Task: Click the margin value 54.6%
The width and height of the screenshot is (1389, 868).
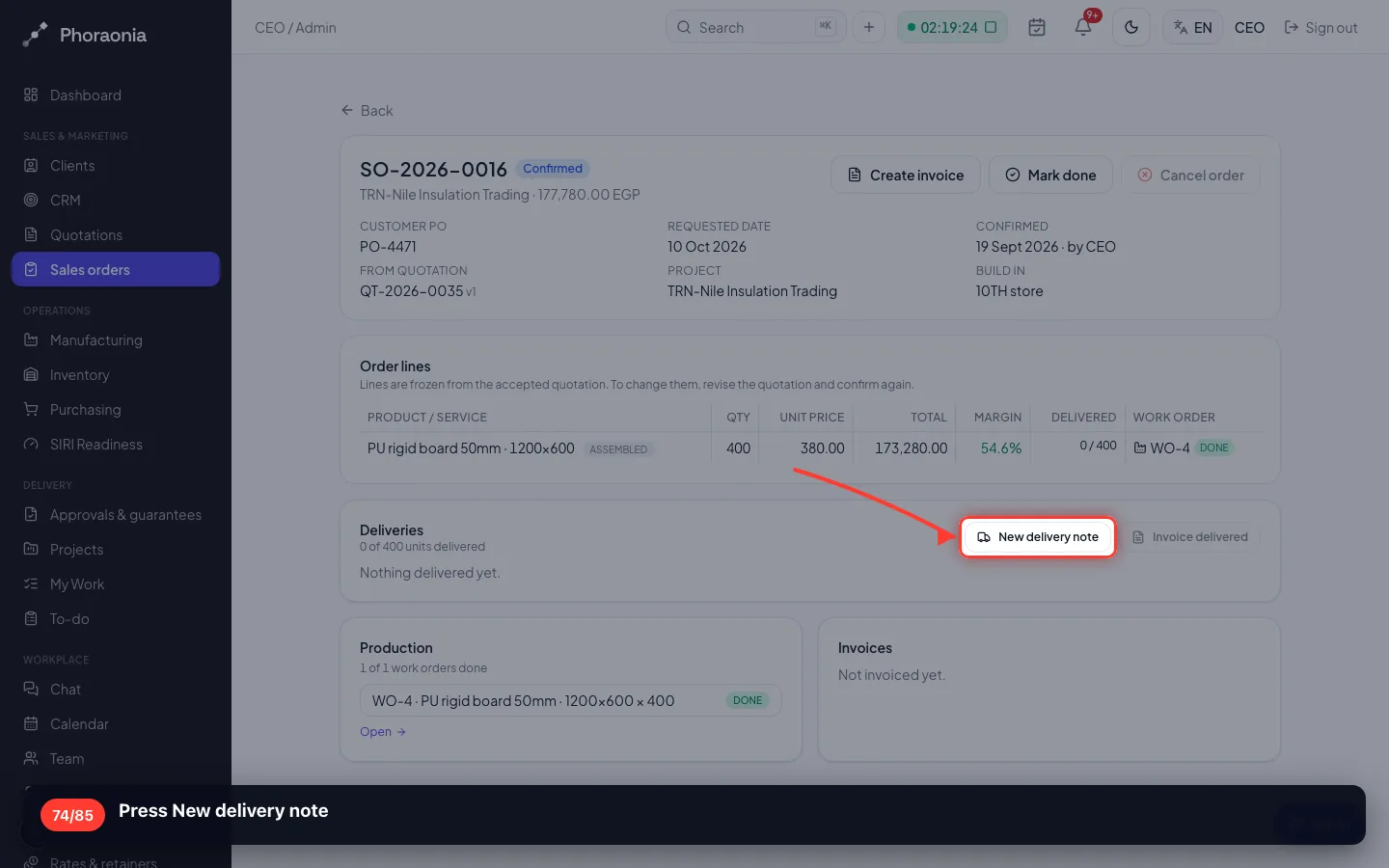Action: (1000, 448)
